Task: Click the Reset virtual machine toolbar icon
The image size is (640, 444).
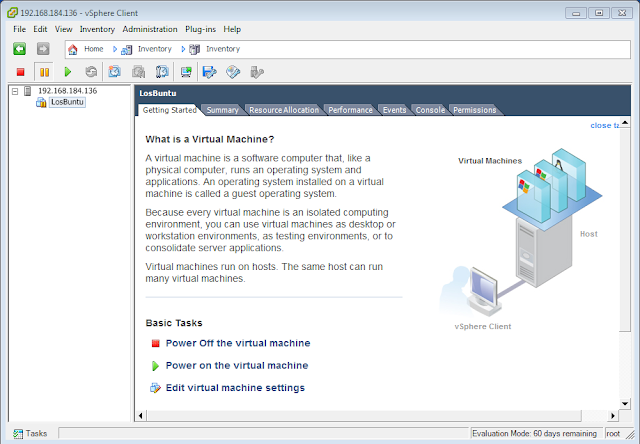Action: [x=91, y=72]
